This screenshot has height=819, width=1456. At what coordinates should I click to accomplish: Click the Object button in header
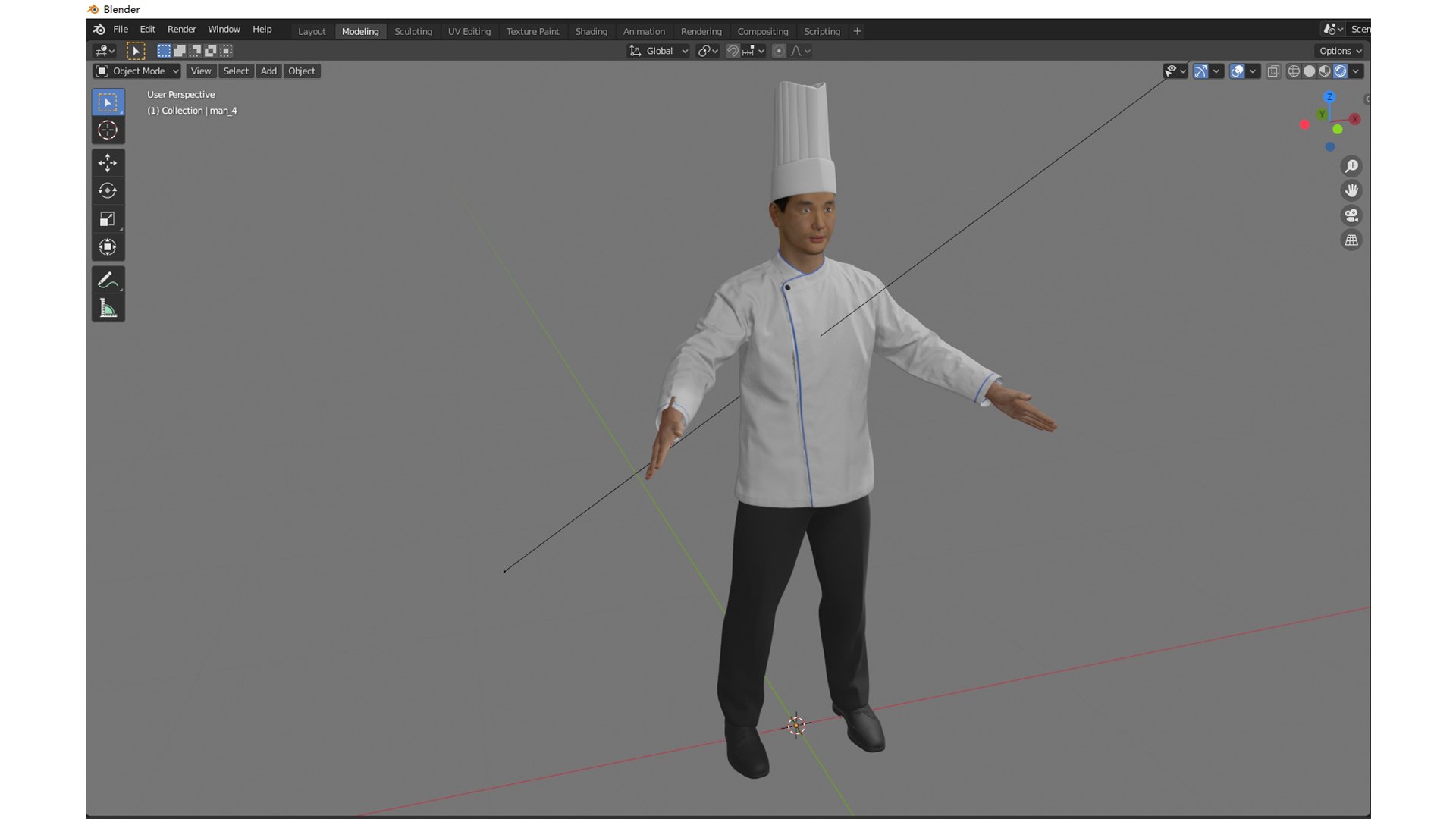(302, 71)
